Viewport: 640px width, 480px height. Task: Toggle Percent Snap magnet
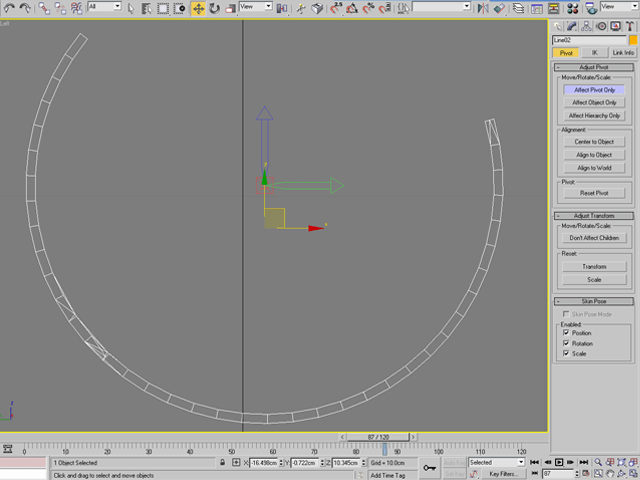click(369, 8)
